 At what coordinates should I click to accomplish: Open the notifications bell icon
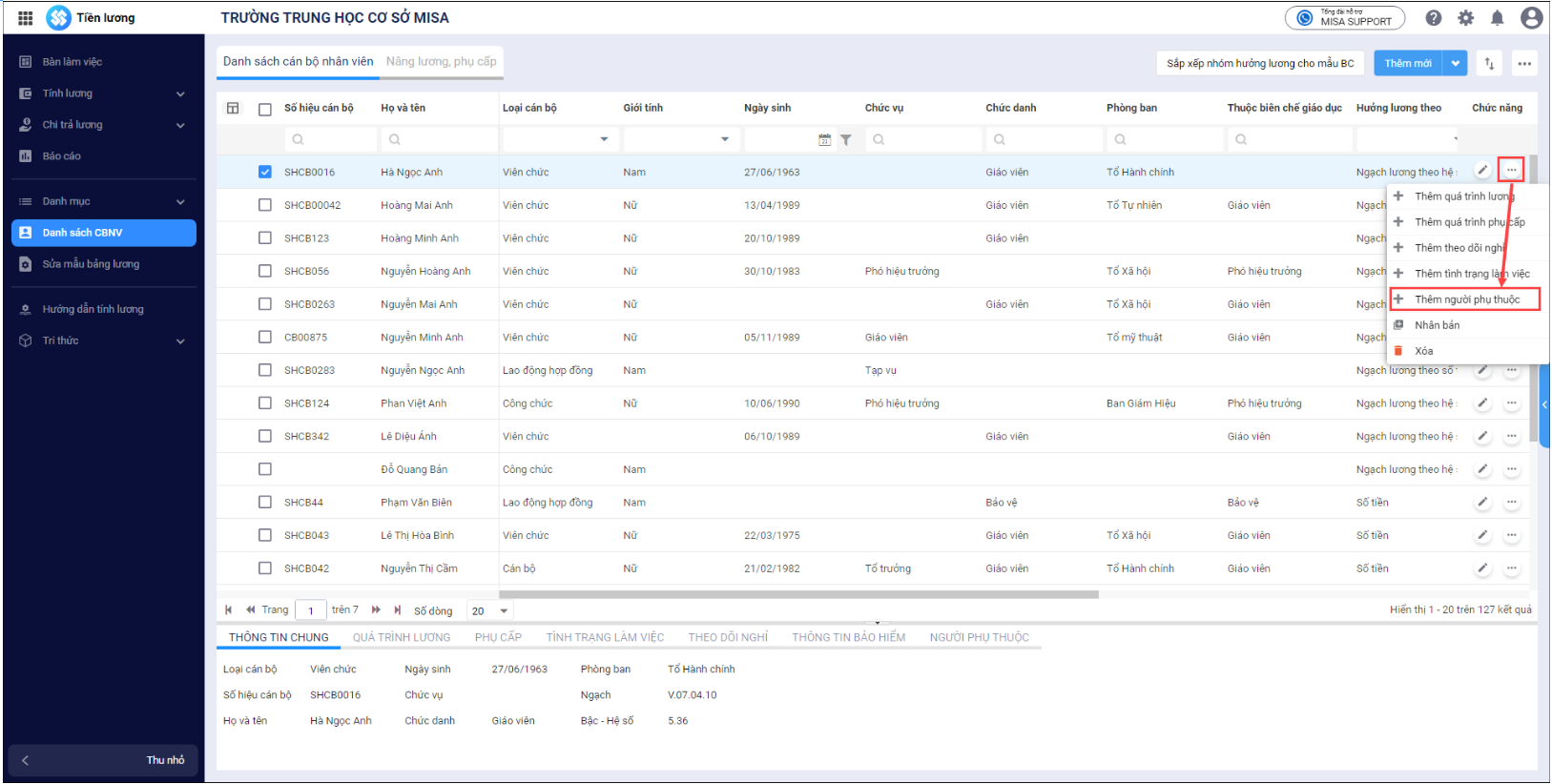[x=1497, y=18]
